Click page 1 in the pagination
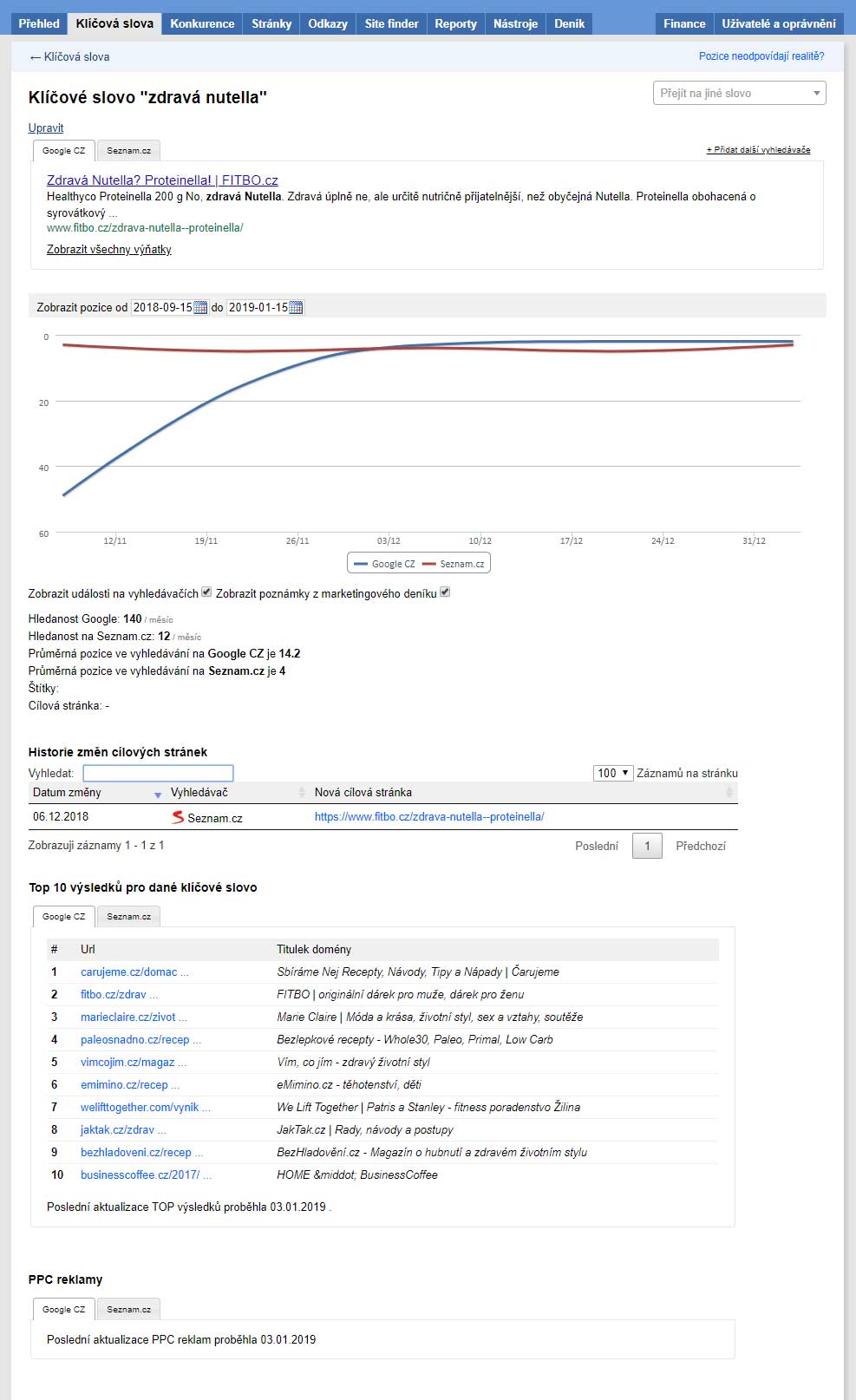856x1400 pixels. (647, 846)
